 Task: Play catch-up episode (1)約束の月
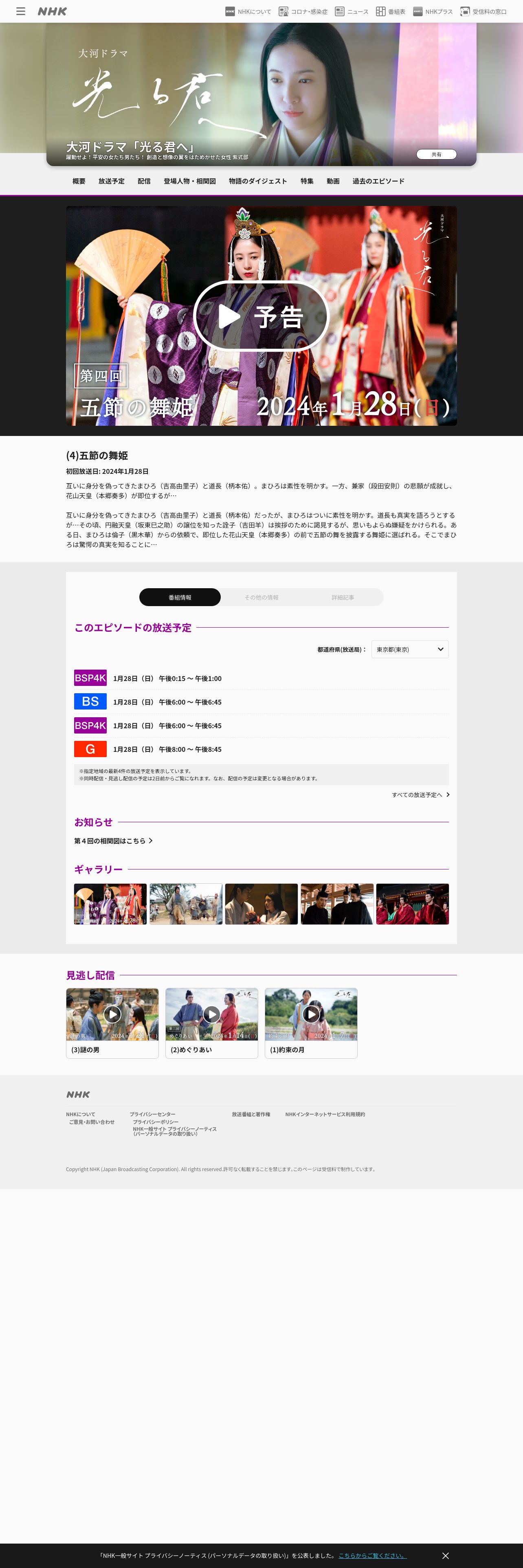click(311, 1014)
